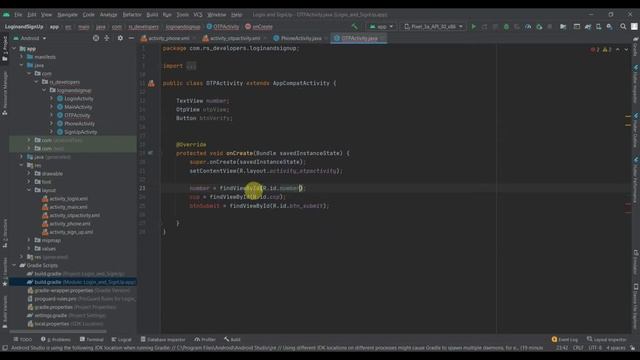The width and height of the screenshot is (640, 360).
Task: Open the Pixel_3a device selector dropdown
Action: click(433, 27)
